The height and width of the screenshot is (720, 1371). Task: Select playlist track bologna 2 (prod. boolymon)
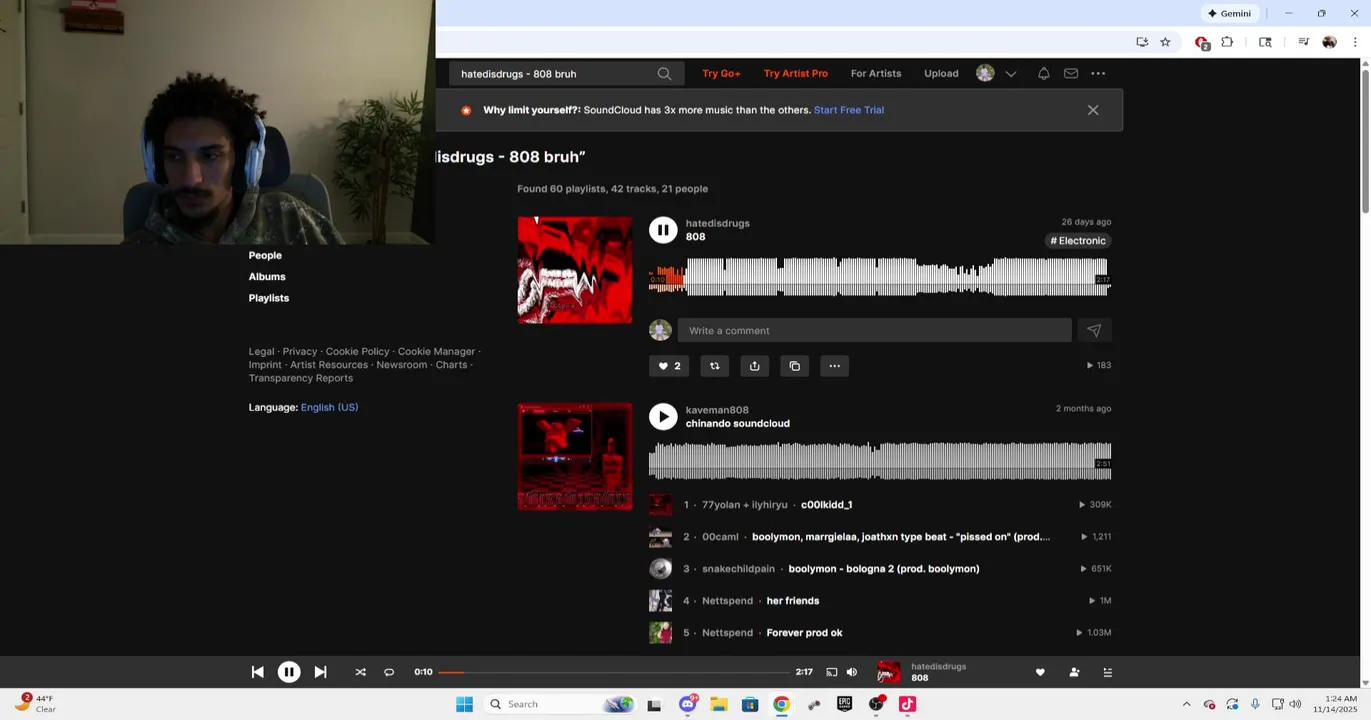884,569
